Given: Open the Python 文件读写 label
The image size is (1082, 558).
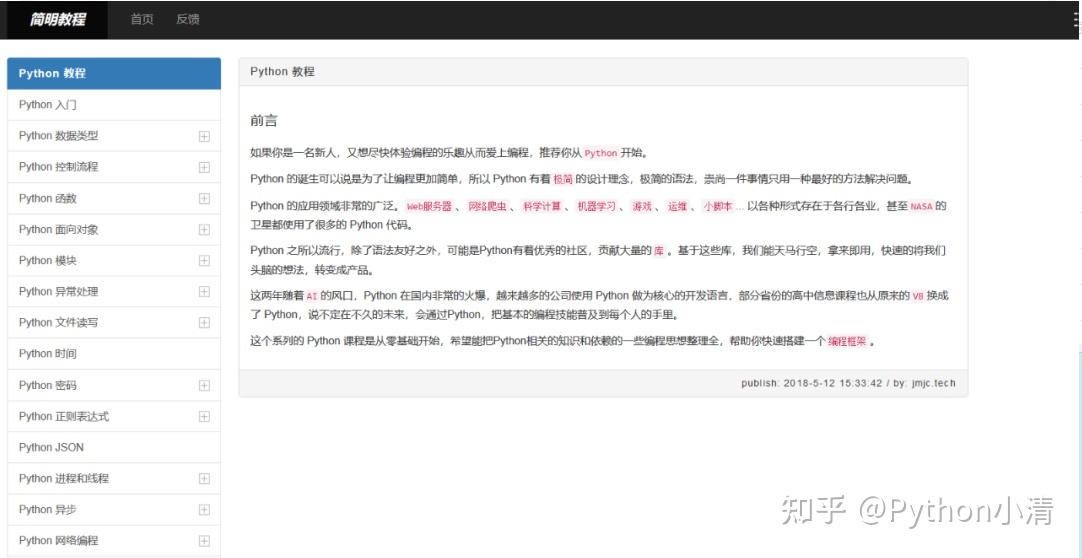Looking at the screenshot, I should pyautogui.click(x=59, y=323).
